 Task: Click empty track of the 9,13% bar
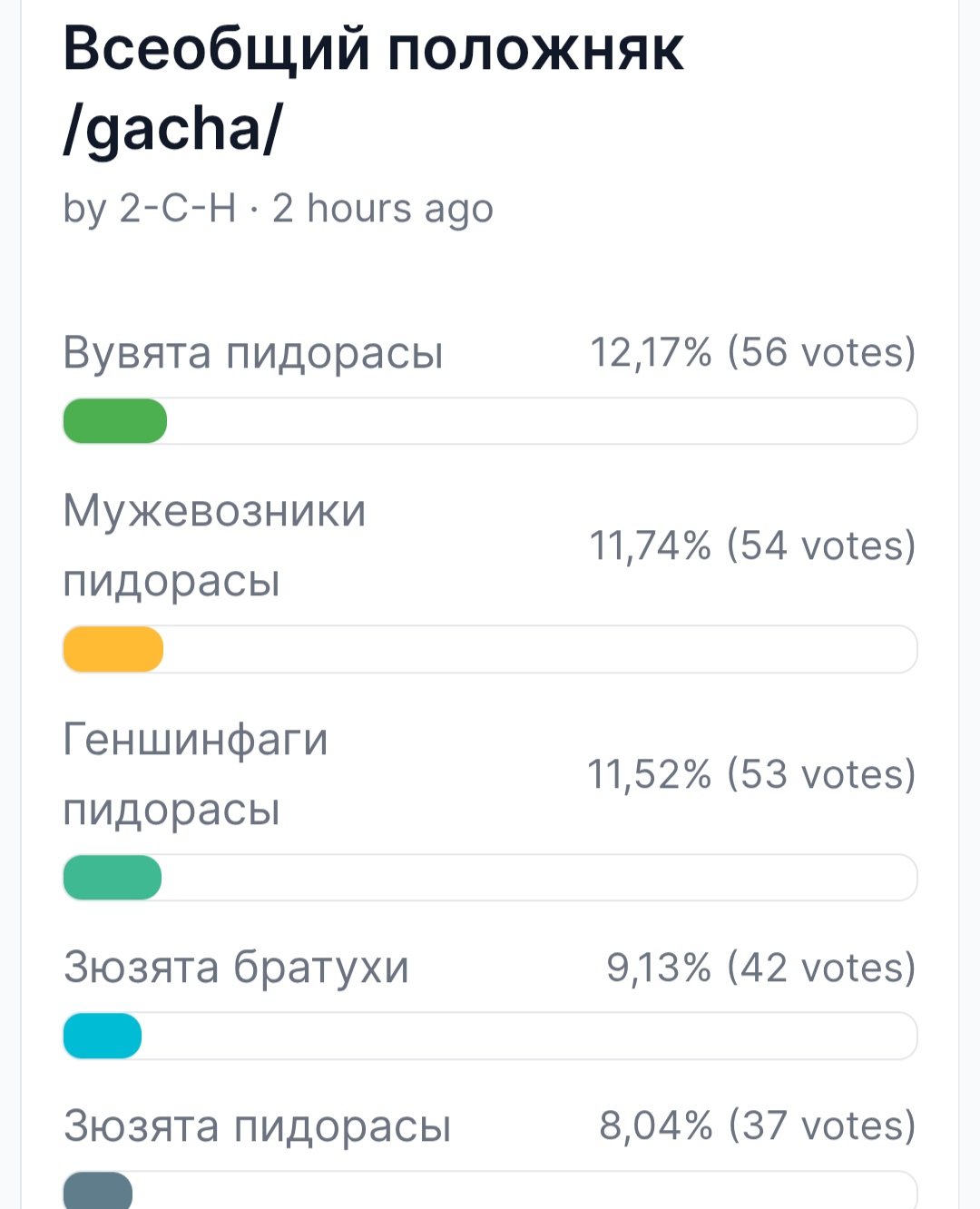coord(530,1036)
